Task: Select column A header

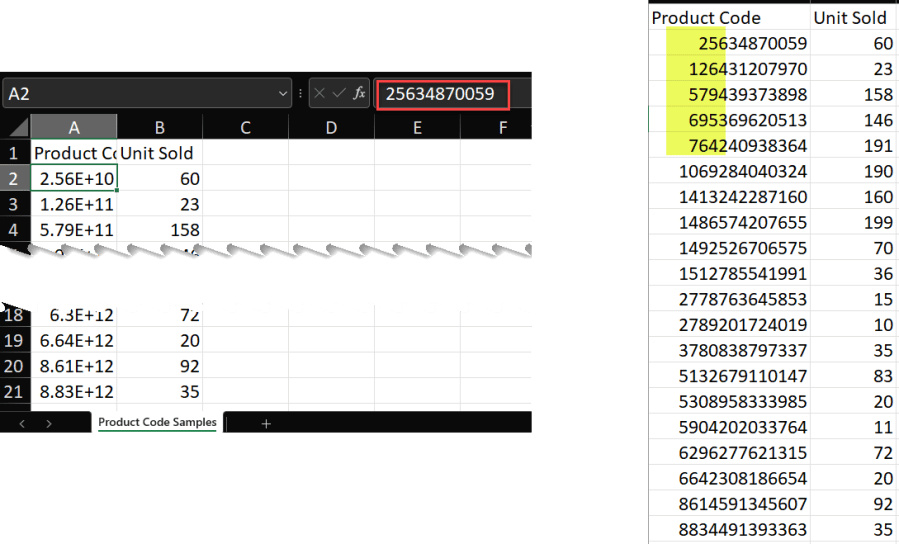Action: (x=73, y=127)
